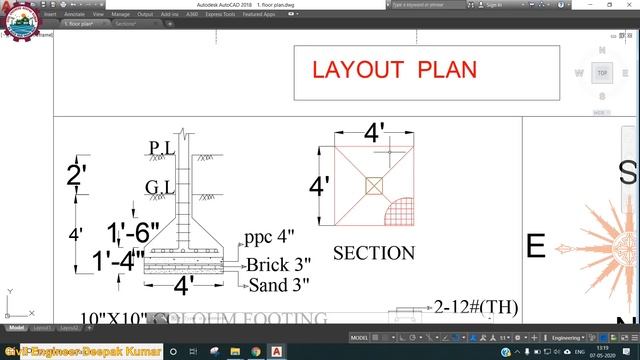Click the W direction on ViewCube compass
The image size is (640, 360).
click(x=579, y=73)
